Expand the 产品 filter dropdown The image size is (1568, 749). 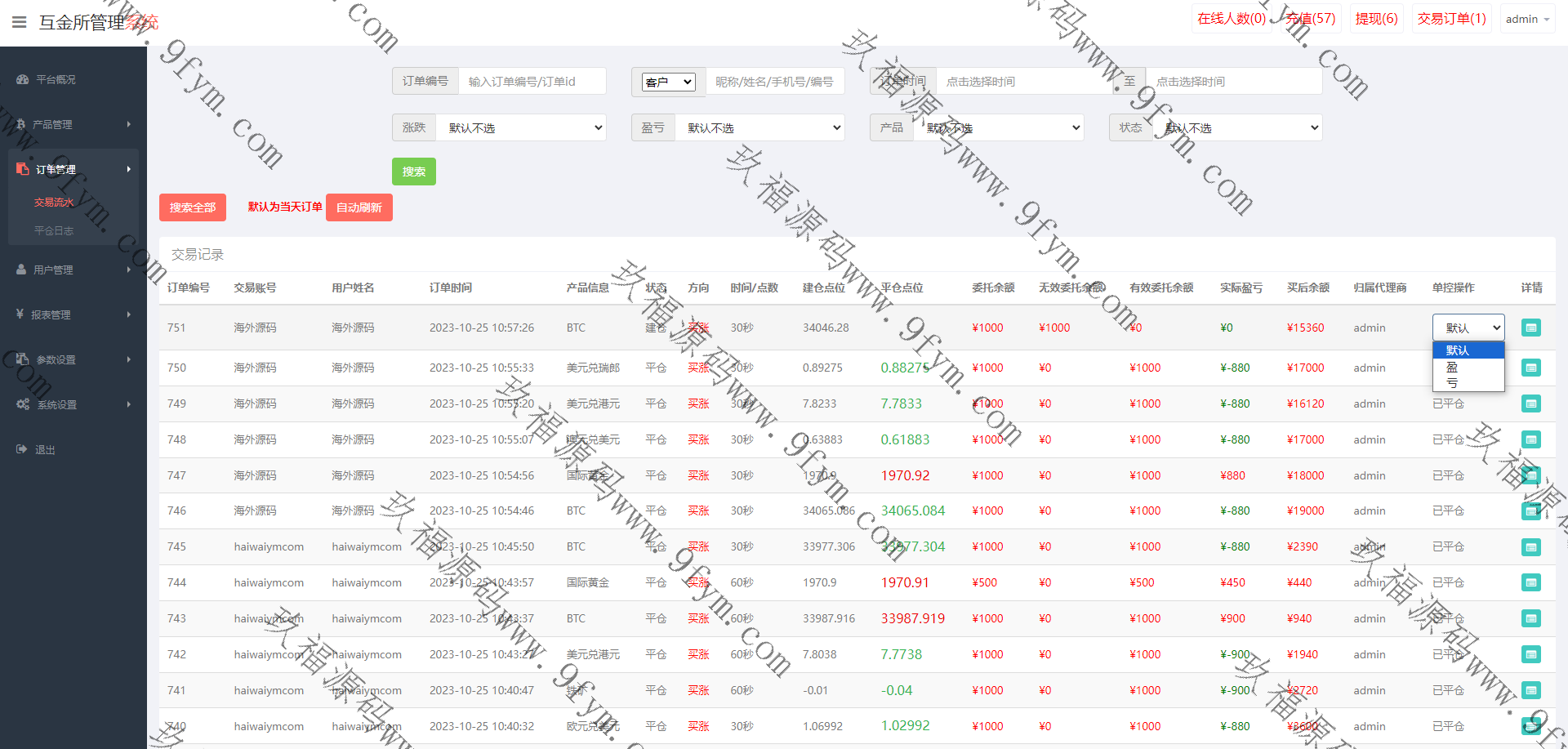999,127
